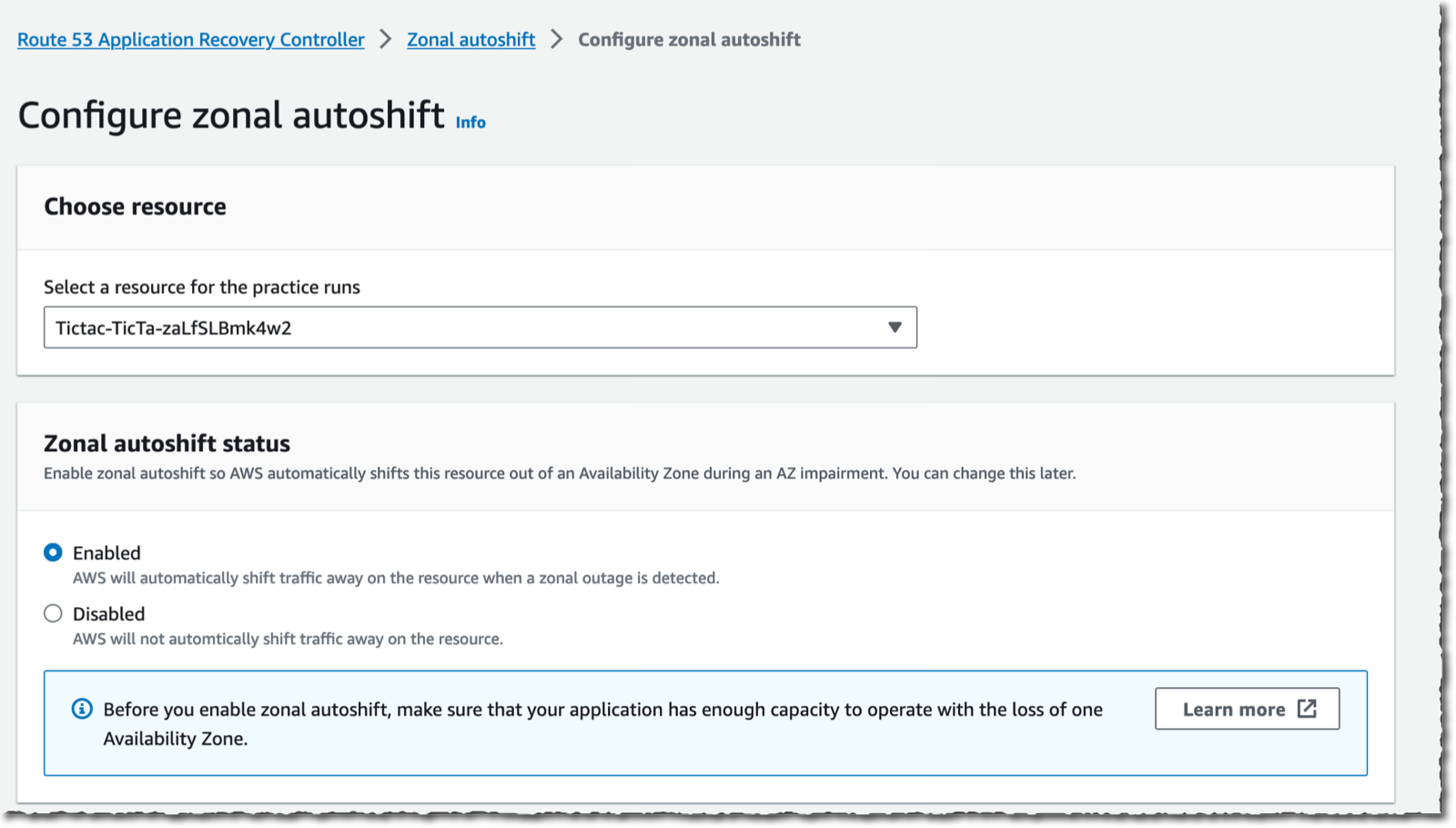
Task: Go back to Route 53 Application Recovery Controller
Action: point(190,39)
